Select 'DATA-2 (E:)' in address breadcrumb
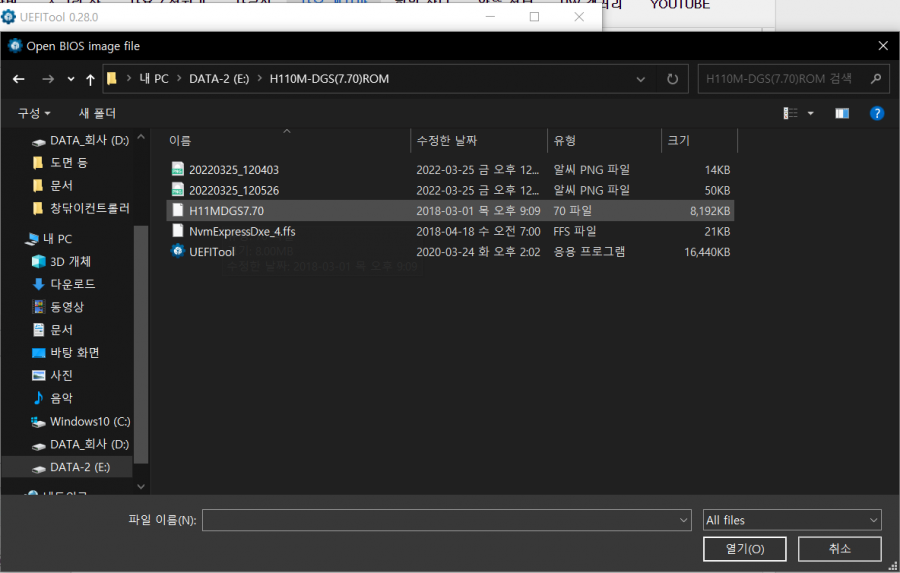900x573 pixels. 219,79
